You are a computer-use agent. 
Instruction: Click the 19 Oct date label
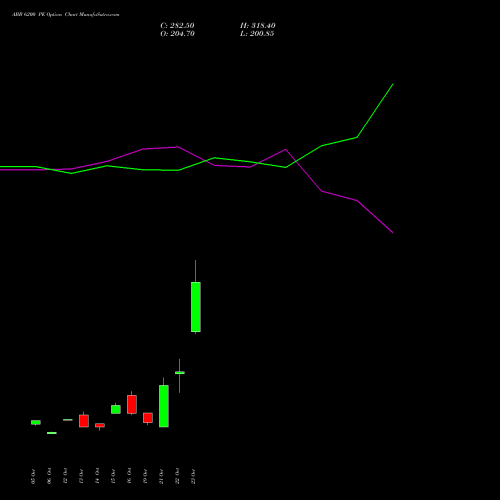[x=145, y=476]
